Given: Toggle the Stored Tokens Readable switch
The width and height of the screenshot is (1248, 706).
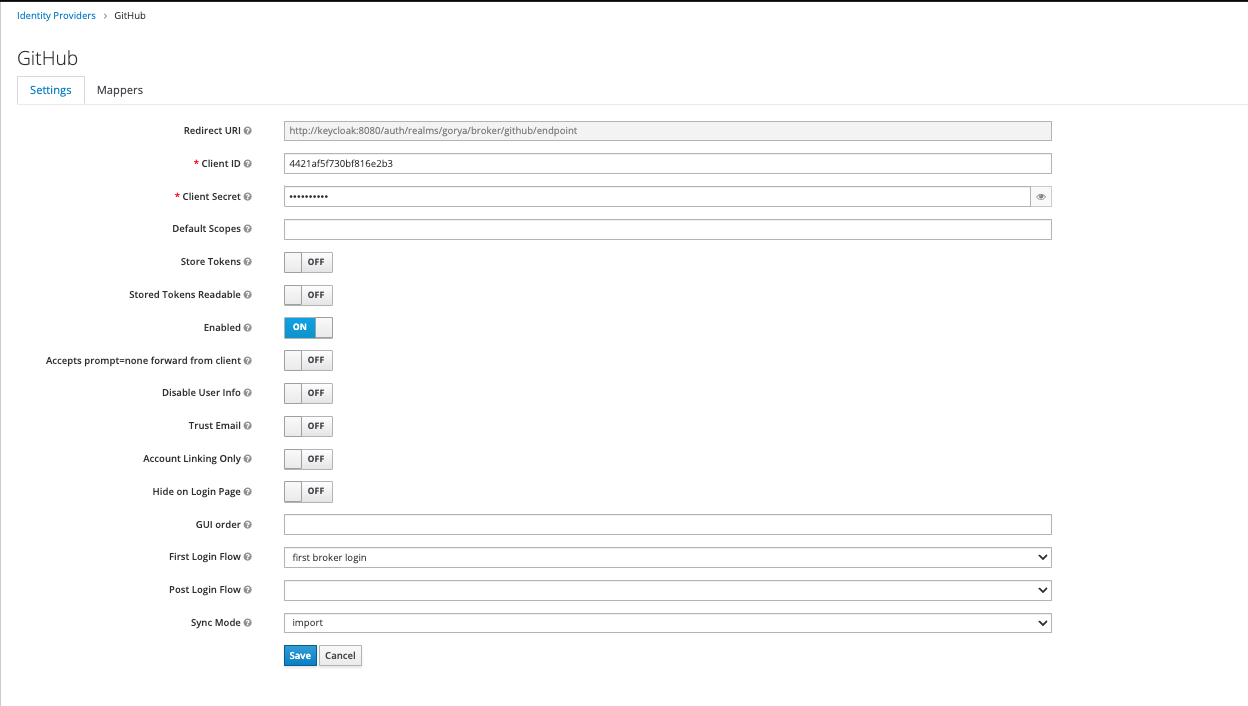Looking at the screenshot, I should point(308,295).
